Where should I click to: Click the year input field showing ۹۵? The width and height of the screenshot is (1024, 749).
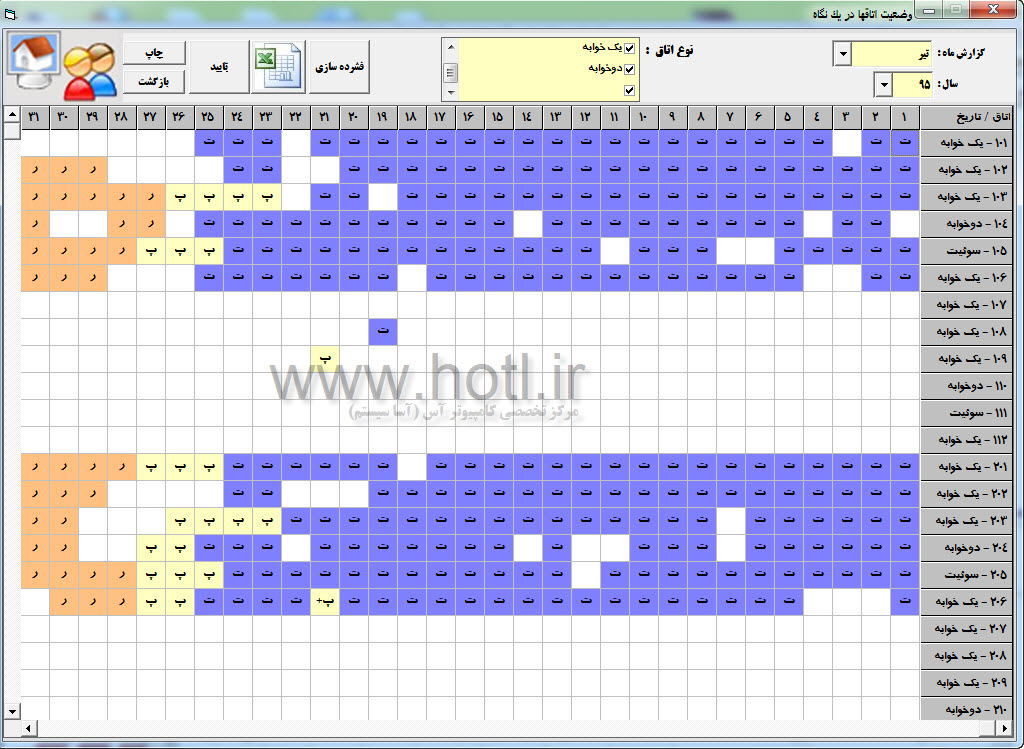click(912, 84)
